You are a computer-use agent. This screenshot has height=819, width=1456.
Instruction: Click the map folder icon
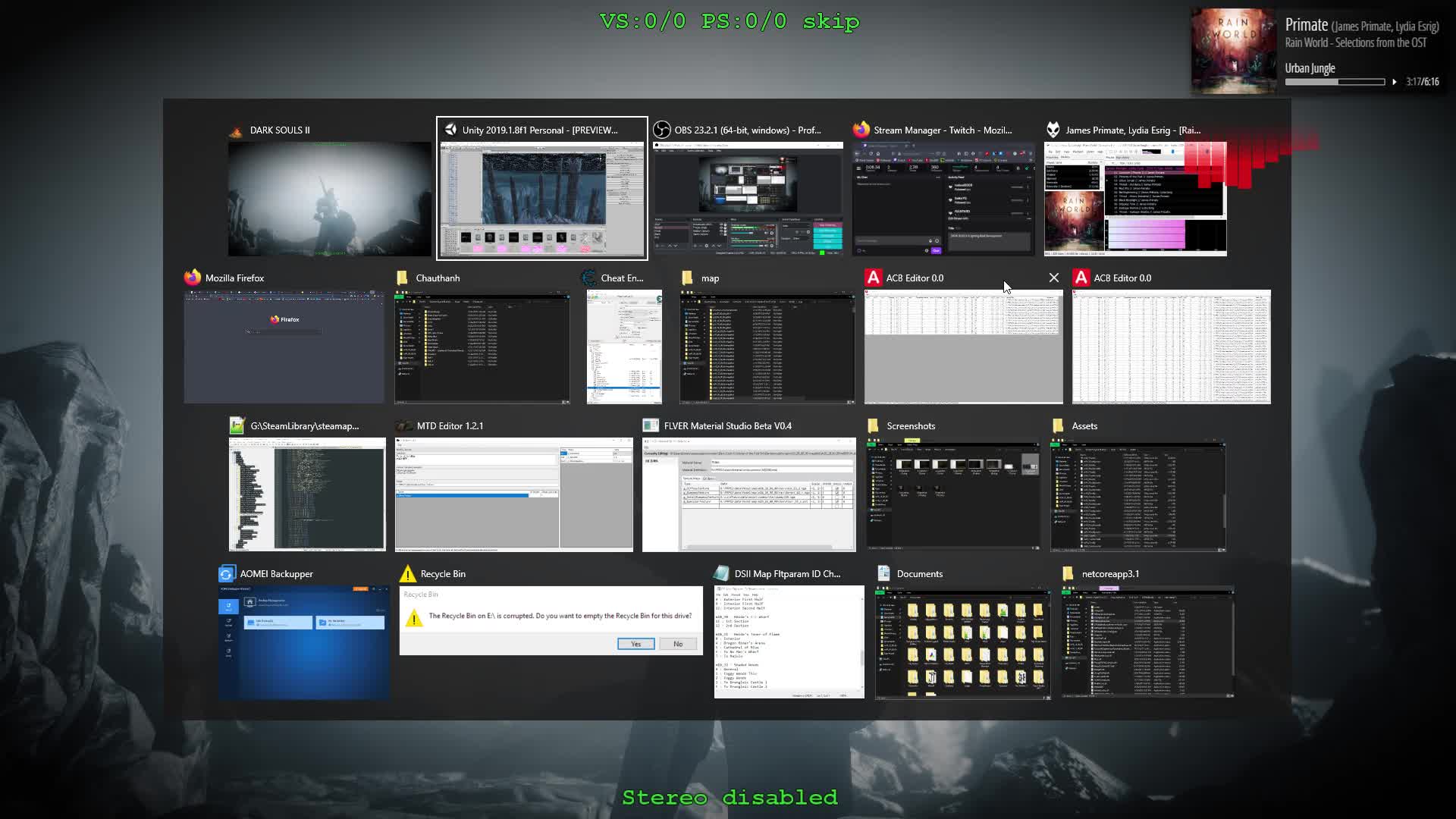(688, 278)
